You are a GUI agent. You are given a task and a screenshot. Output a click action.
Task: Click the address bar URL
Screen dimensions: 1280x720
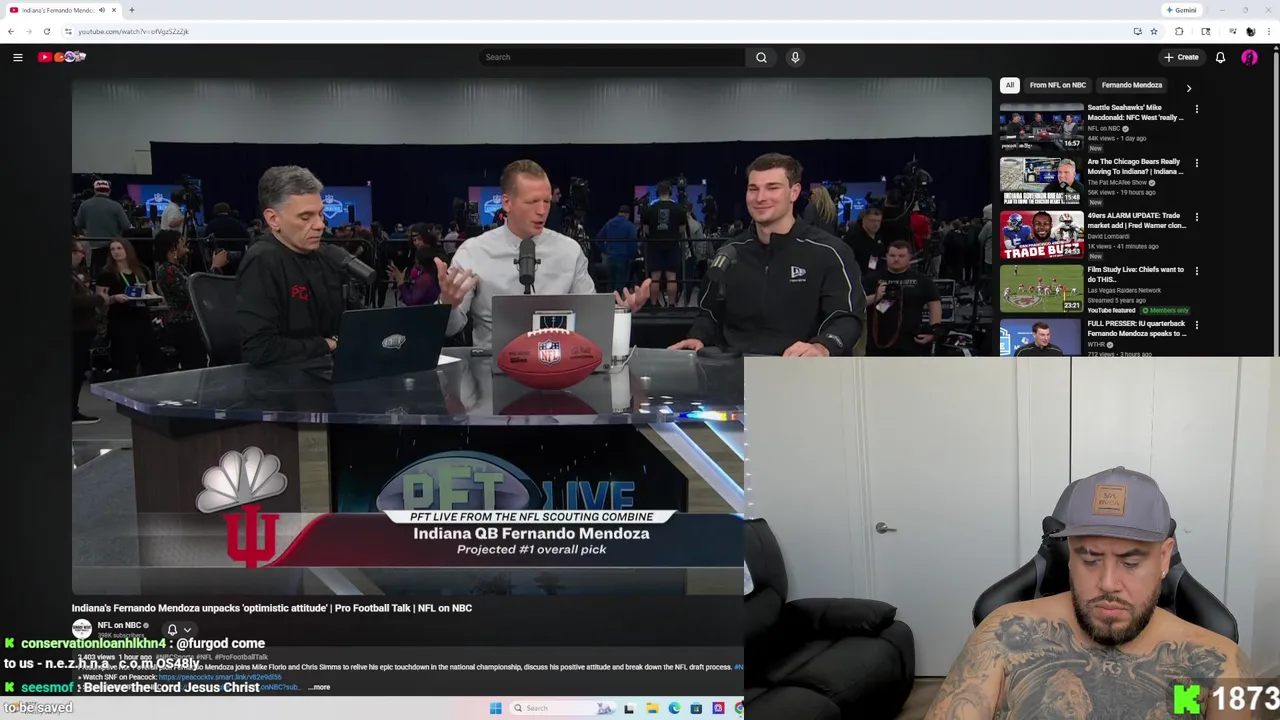pos(134,31)
